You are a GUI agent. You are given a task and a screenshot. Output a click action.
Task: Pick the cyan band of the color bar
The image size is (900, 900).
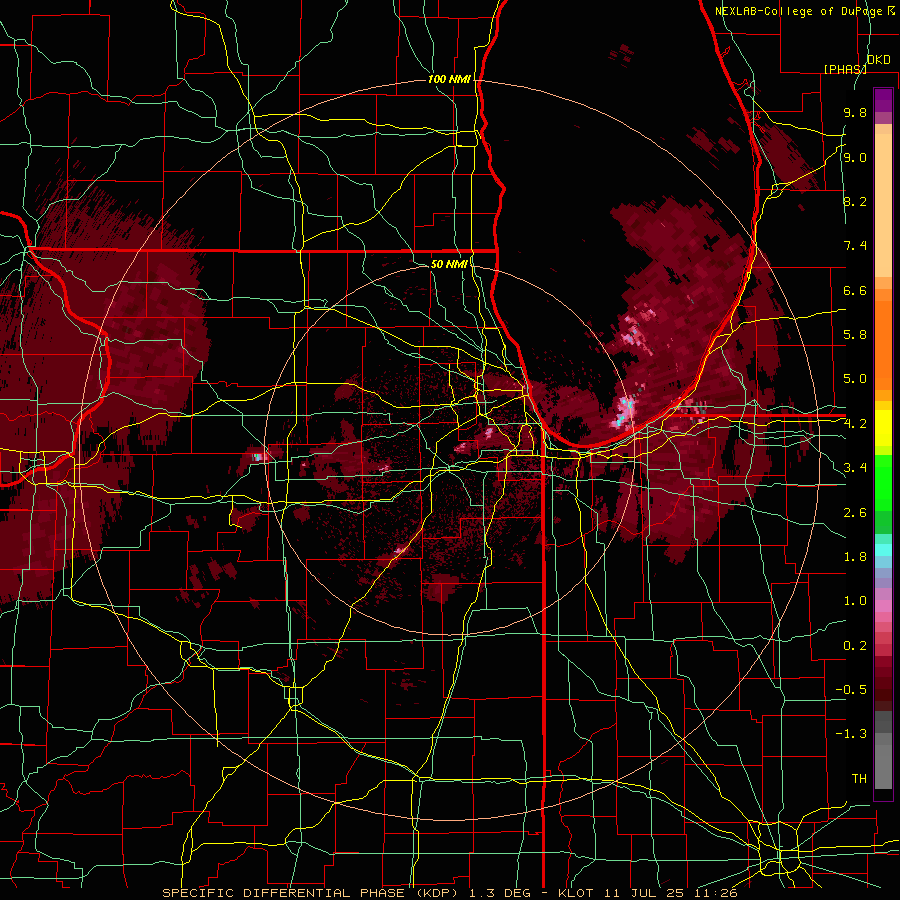[883, 550]
